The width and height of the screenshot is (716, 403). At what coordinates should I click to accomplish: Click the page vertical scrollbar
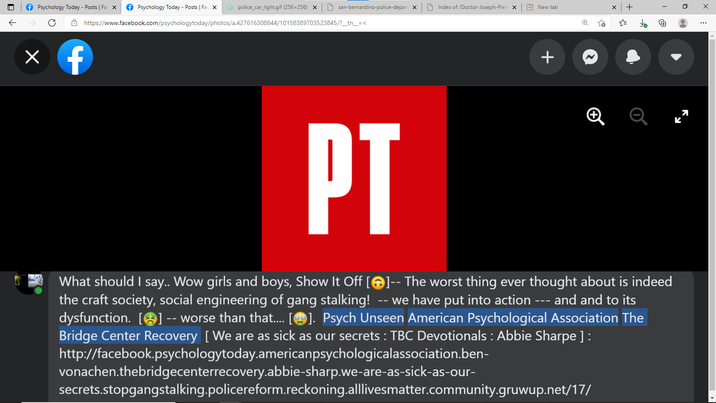(x=712, y=217)
